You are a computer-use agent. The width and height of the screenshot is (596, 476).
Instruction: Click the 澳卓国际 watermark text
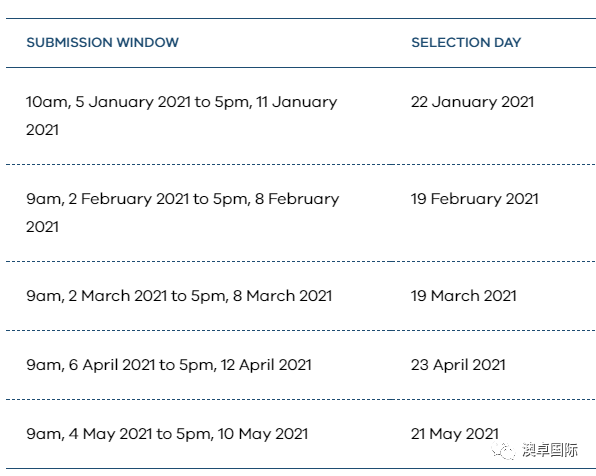(550, 450)
